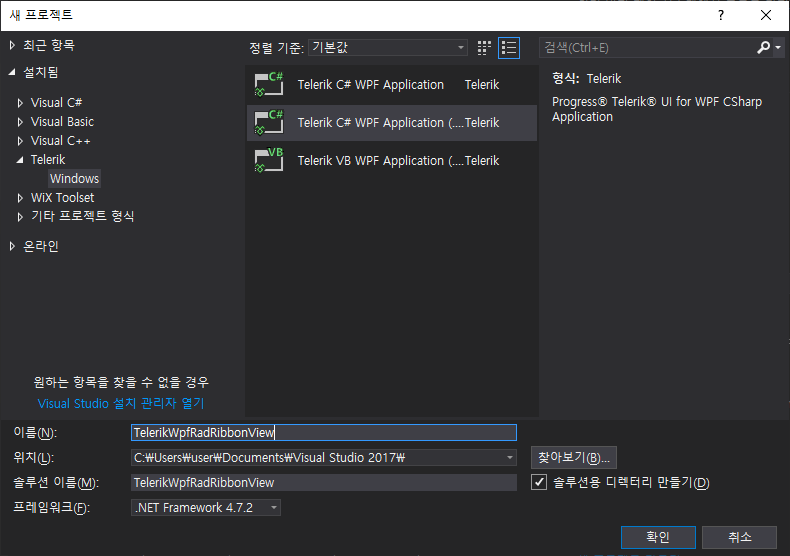The width and height of the screenshot is (790, 556).
Task: Open the help question mark button
Action: [x=721, y=15]
